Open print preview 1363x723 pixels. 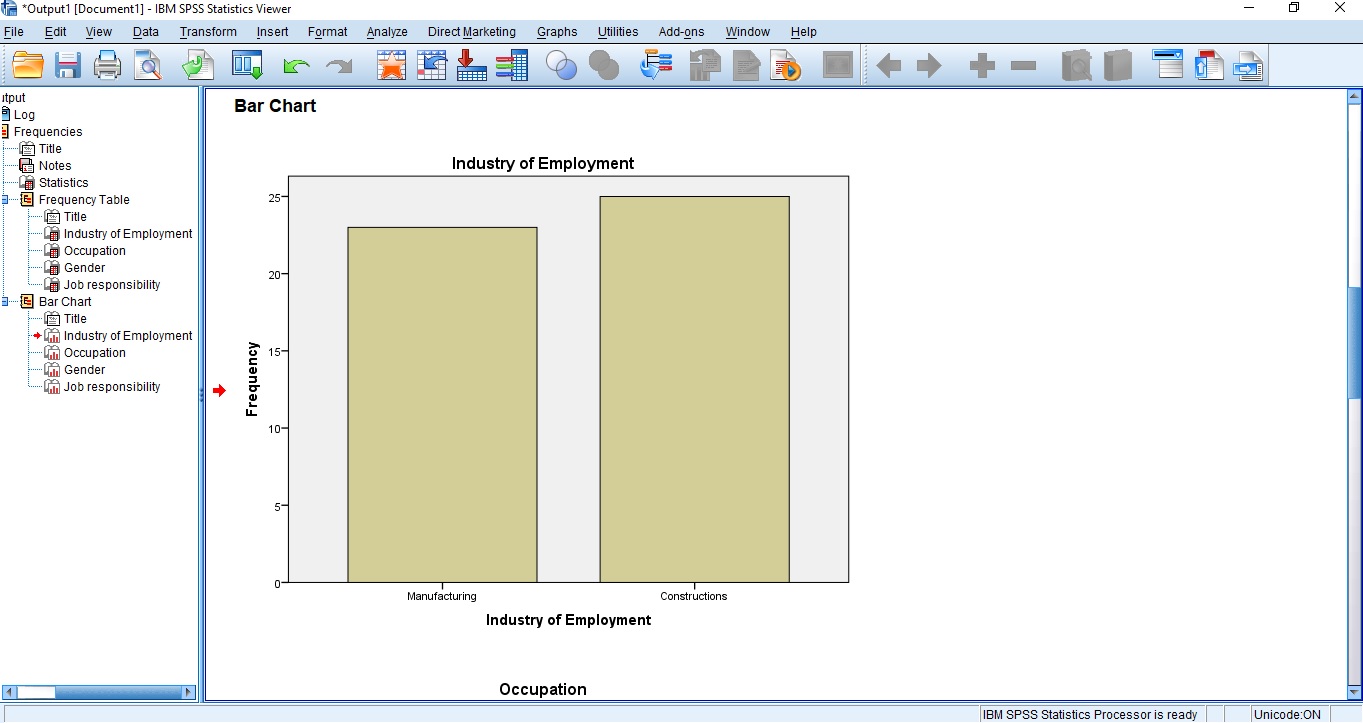(147, 65)
